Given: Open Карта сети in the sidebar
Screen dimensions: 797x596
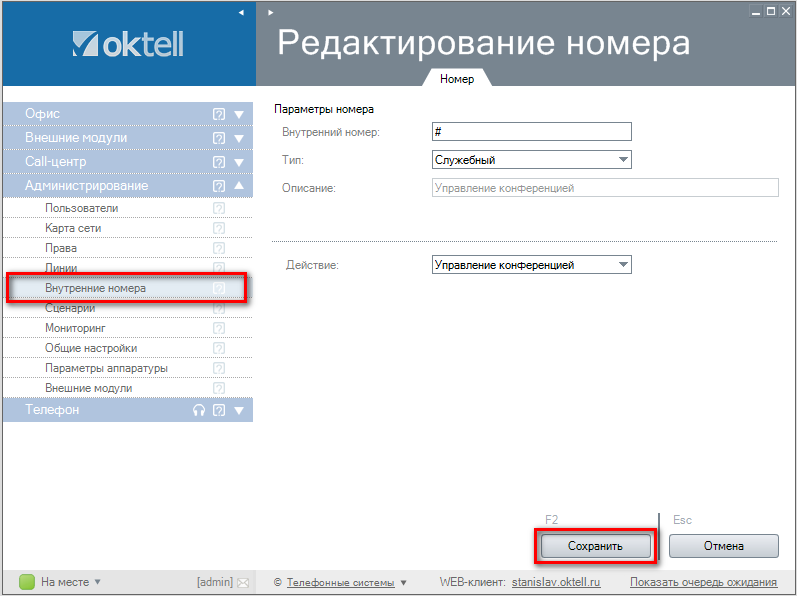Looking at the screenshot, I should pos(73,228).
